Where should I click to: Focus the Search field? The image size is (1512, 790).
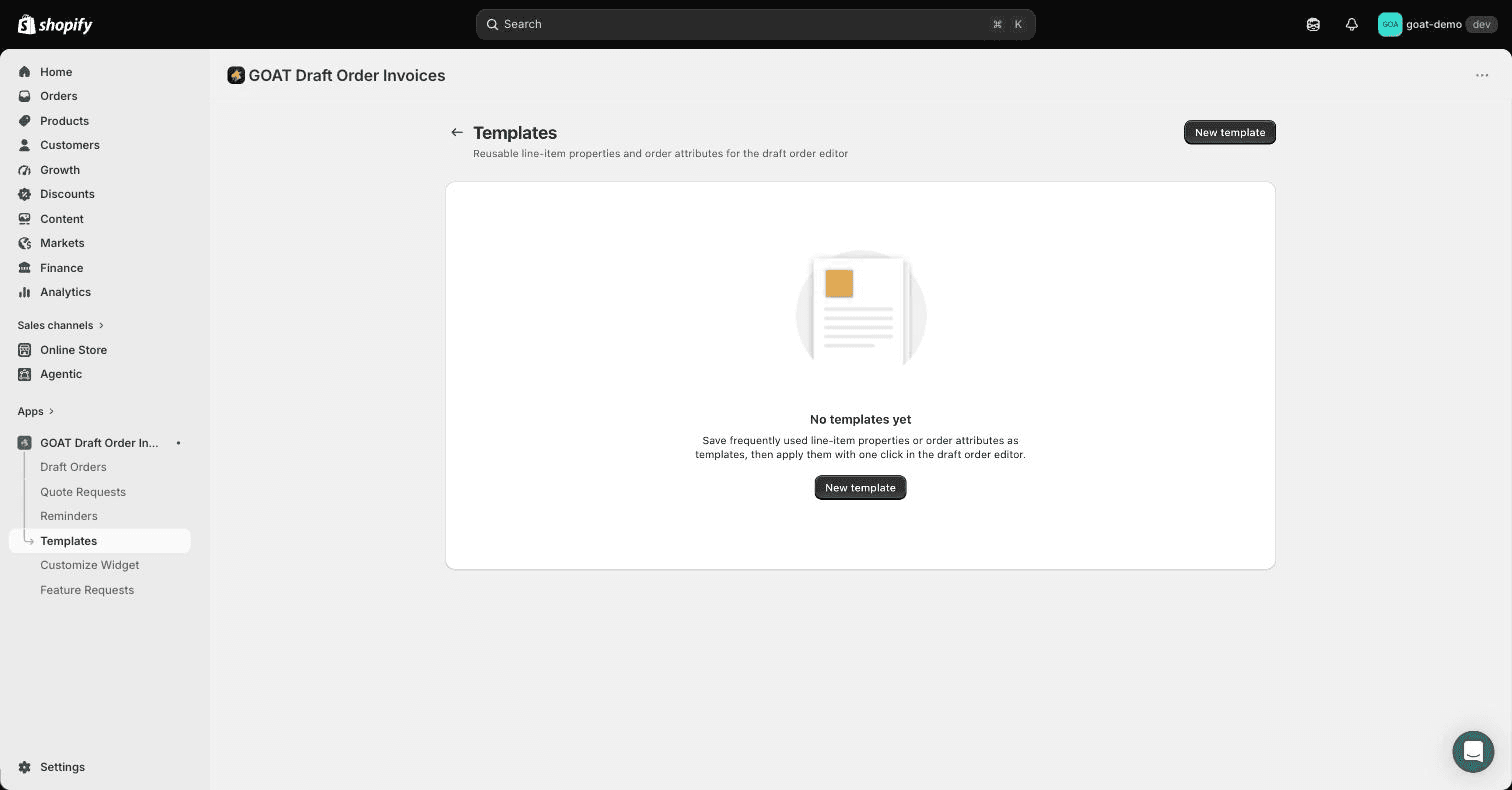(x=755, y=24)
